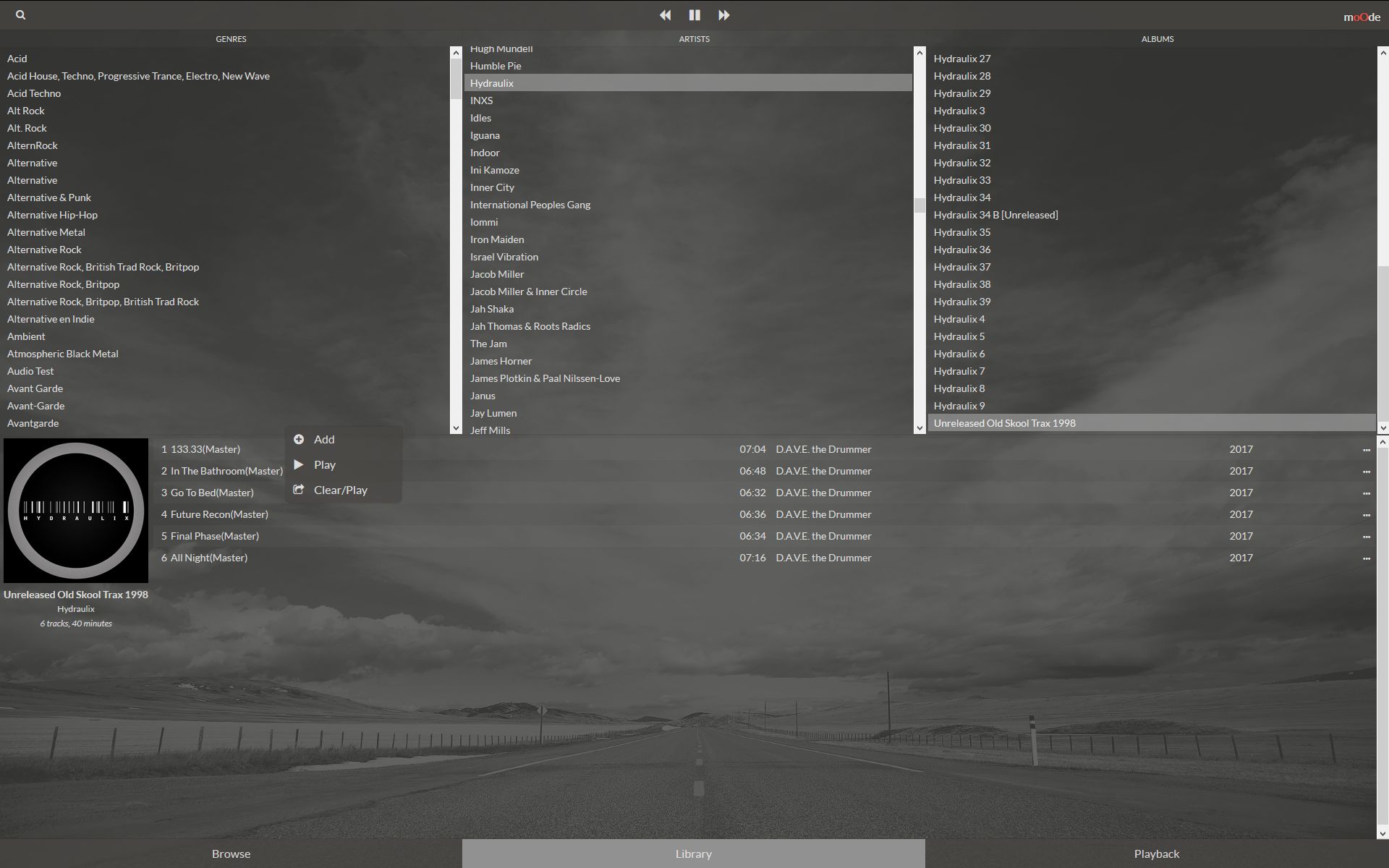Screen dimensions: 1389x868
Task: Select artist Hydraulix
Action: click(688, 83)
